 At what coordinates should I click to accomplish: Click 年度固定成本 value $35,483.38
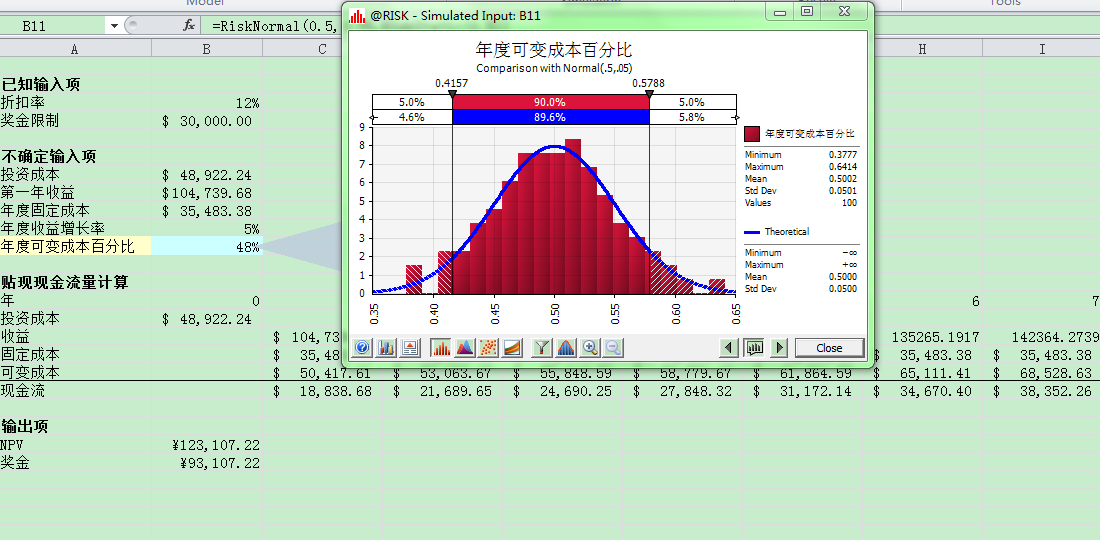pos(207,211)
